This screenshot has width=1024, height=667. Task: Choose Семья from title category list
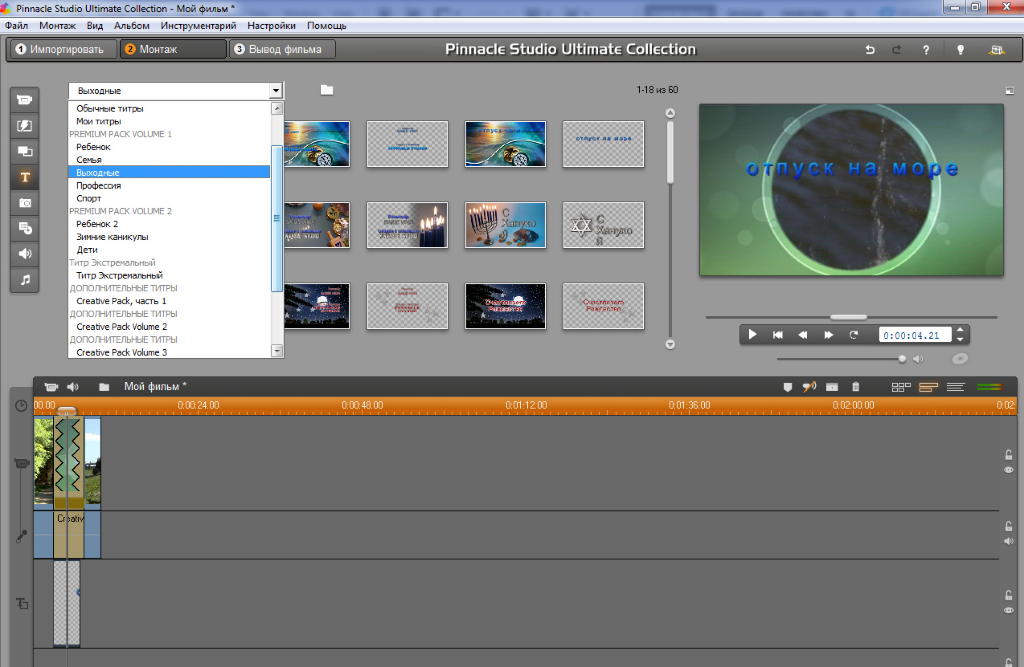89,159
